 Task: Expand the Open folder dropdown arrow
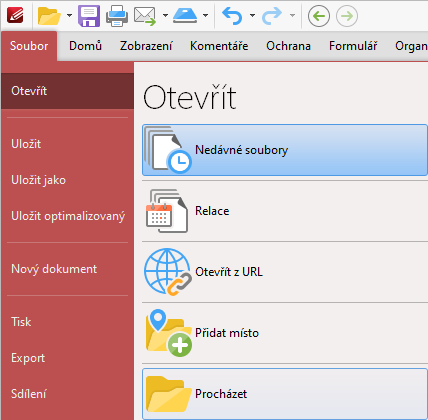[x=69, y=15]
